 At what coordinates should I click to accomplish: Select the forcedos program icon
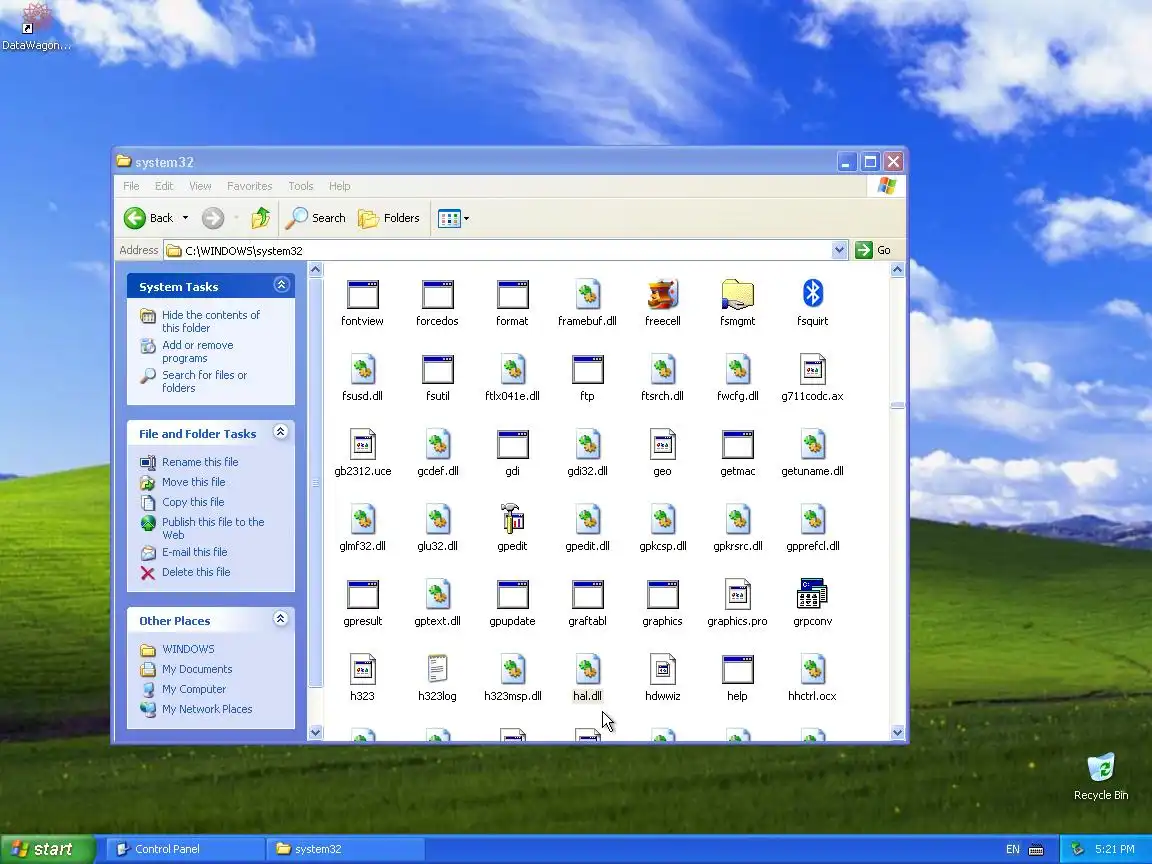437,295
